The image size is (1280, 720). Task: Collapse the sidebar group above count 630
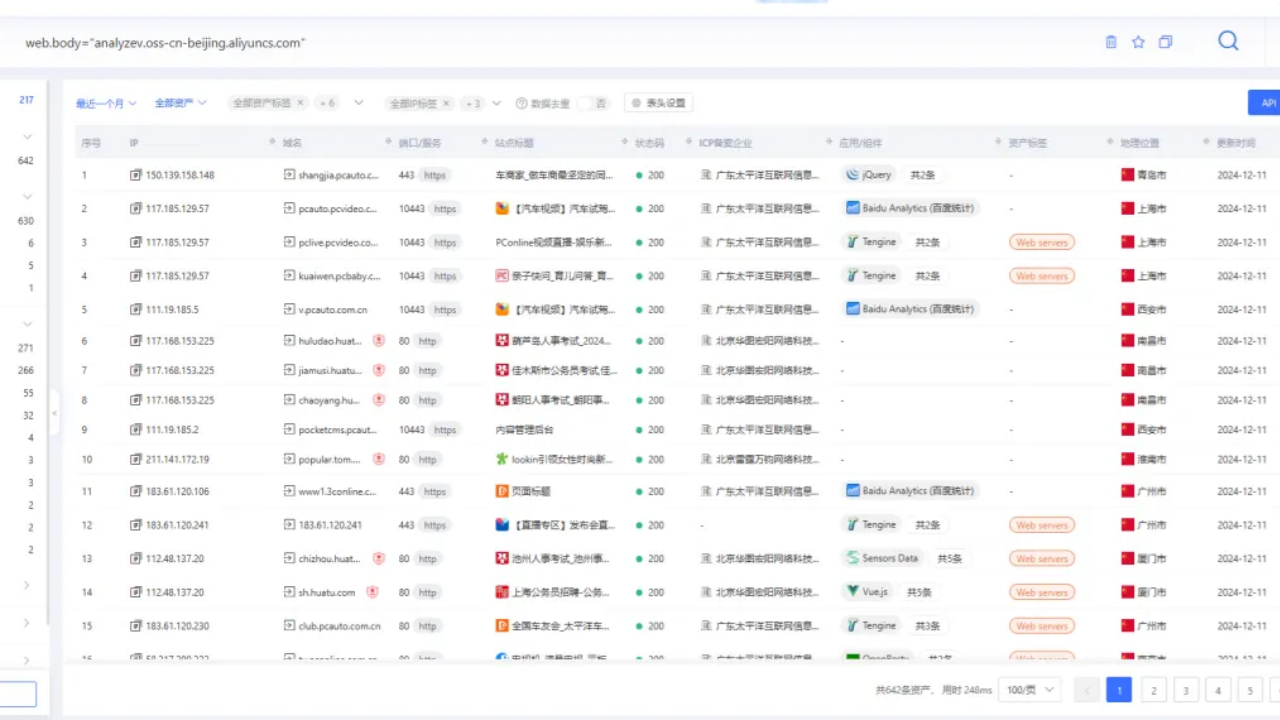point(27,197)
